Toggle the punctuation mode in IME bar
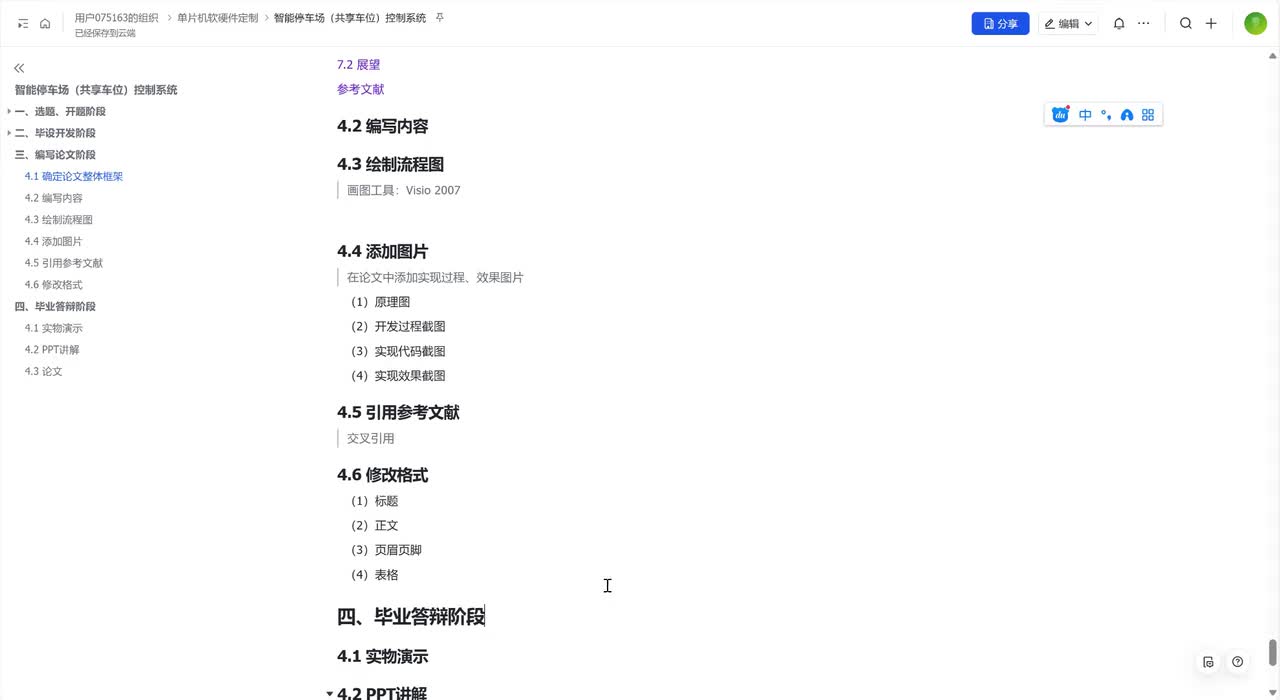1280x700 pixels. click(x=1106, y=115)
